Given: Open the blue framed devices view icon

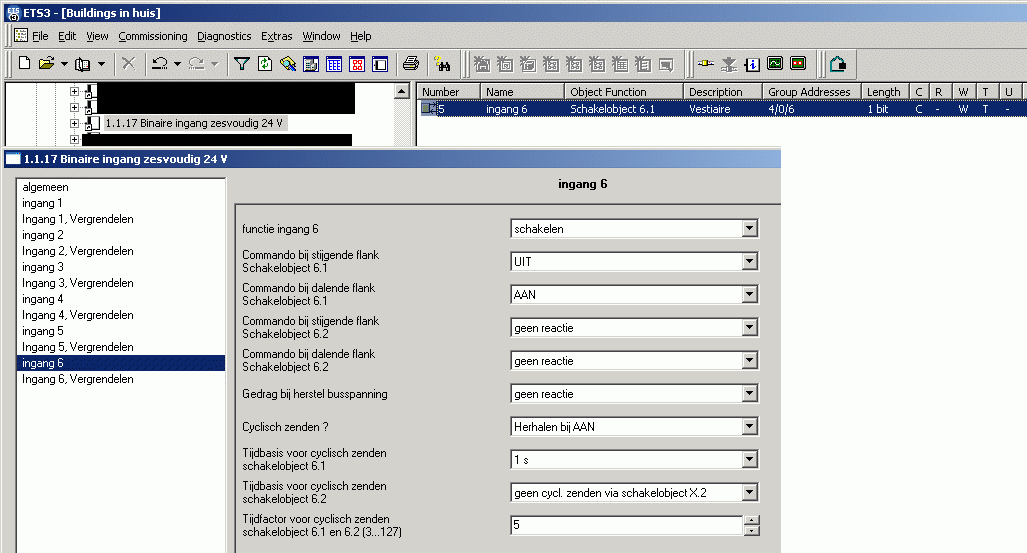Looking at the screenshot, I should click(380, 64).
